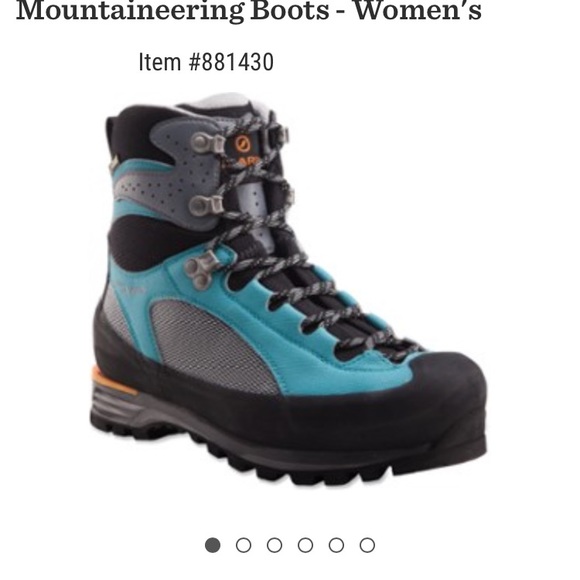Click the top metal lace hook on cuff
This screenshot has width=580, height=580.
(x=207, y=142)
